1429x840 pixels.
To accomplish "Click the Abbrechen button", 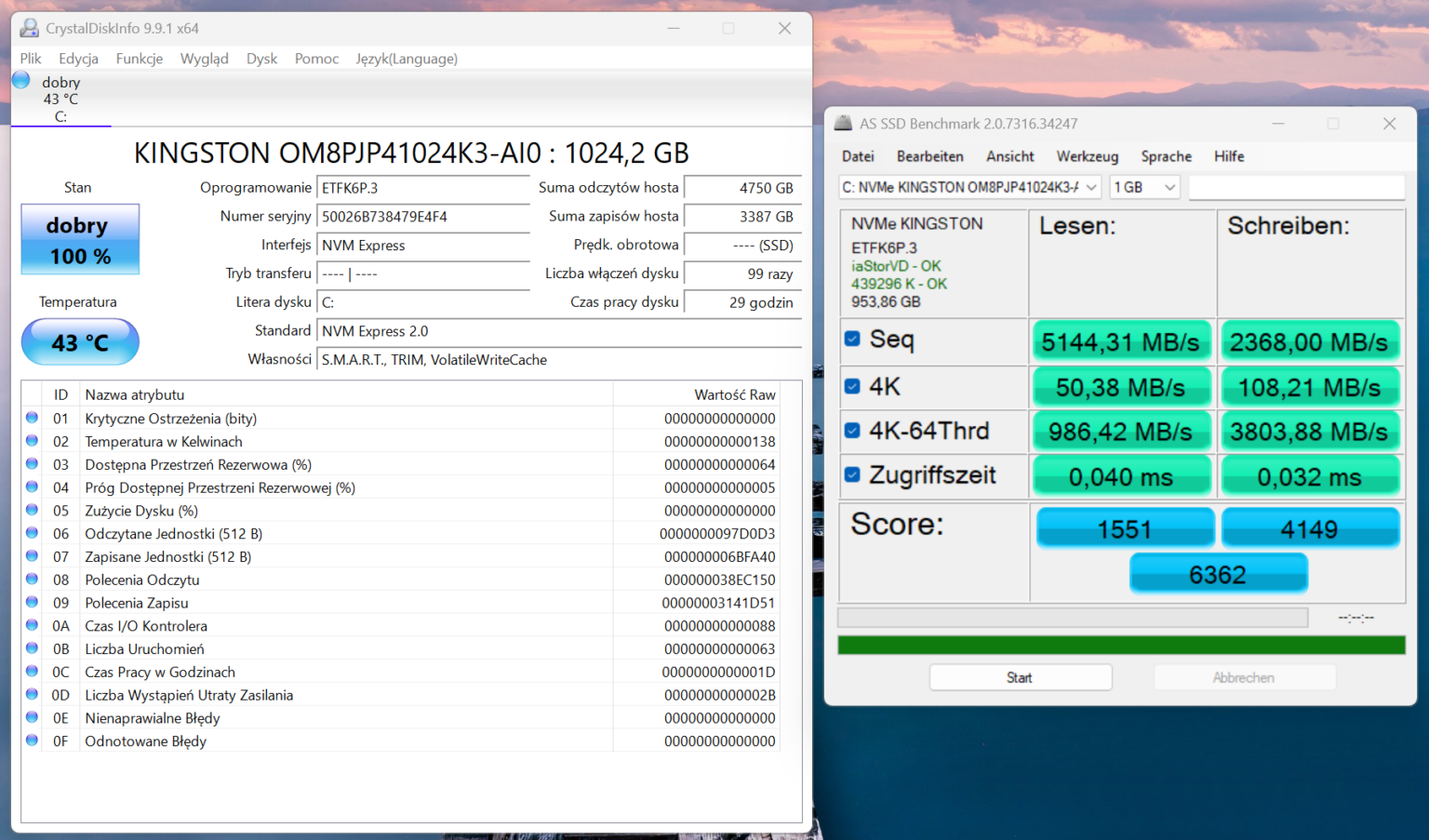I will [1245, 677].
